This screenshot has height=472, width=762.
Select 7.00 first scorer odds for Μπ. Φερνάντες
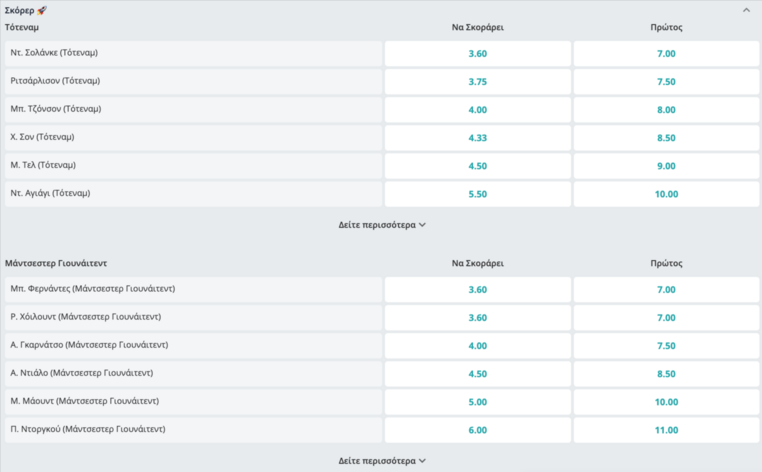point(666,290)
